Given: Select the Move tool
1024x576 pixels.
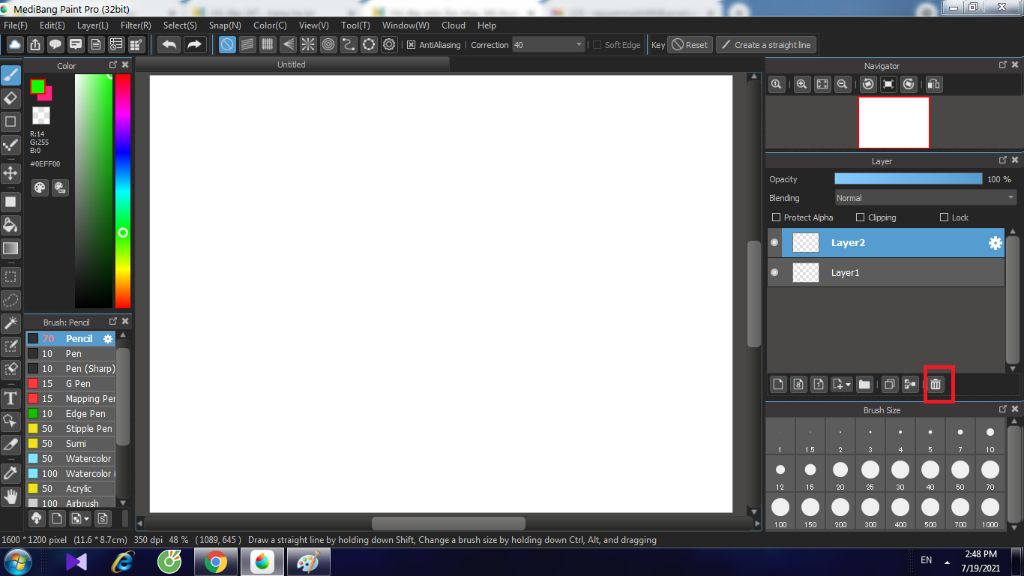Looking at the screenshot, I should [10, 173].
